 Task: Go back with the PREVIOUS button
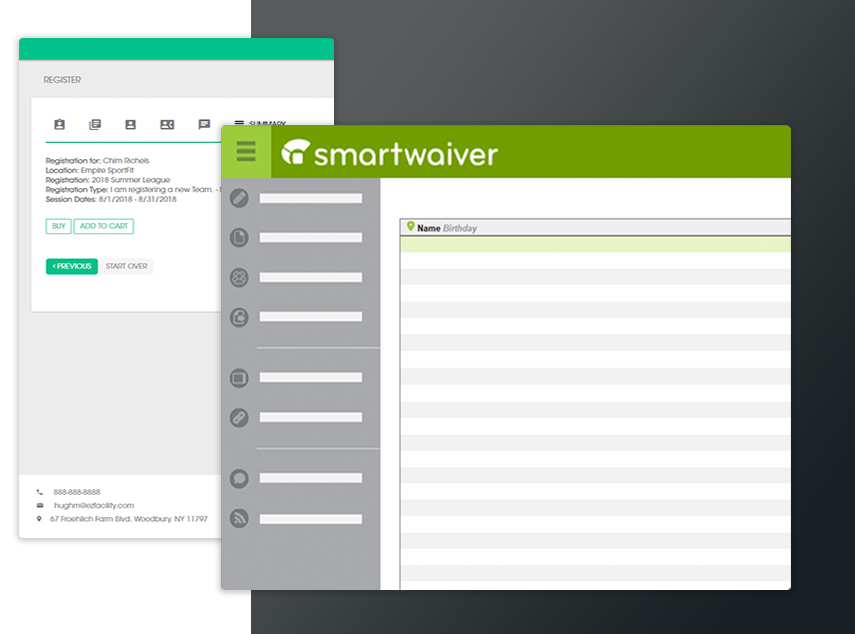(72, 266)
